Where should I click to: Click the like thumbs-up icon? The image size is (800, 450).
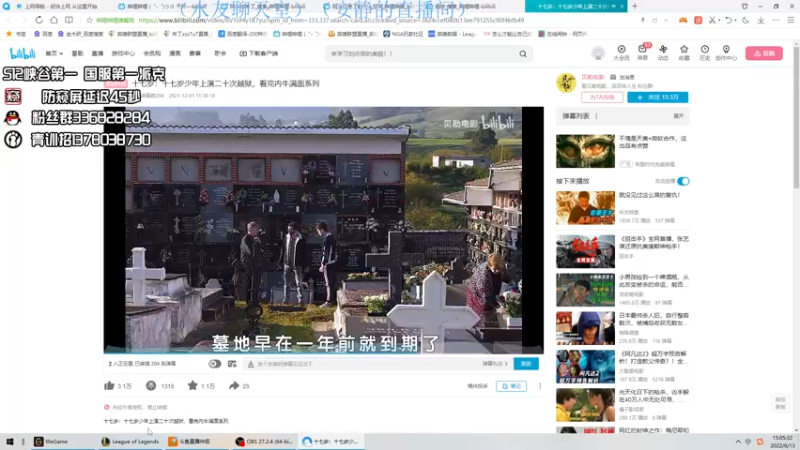click(x=109, y=386)
